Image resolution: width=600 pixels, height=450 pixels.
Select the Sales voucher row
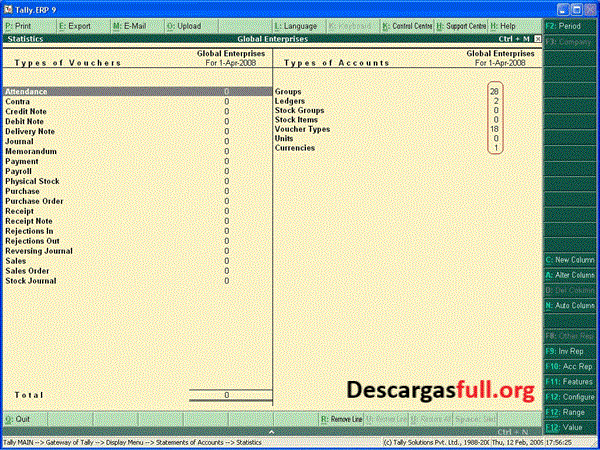[x=137, y=261]
